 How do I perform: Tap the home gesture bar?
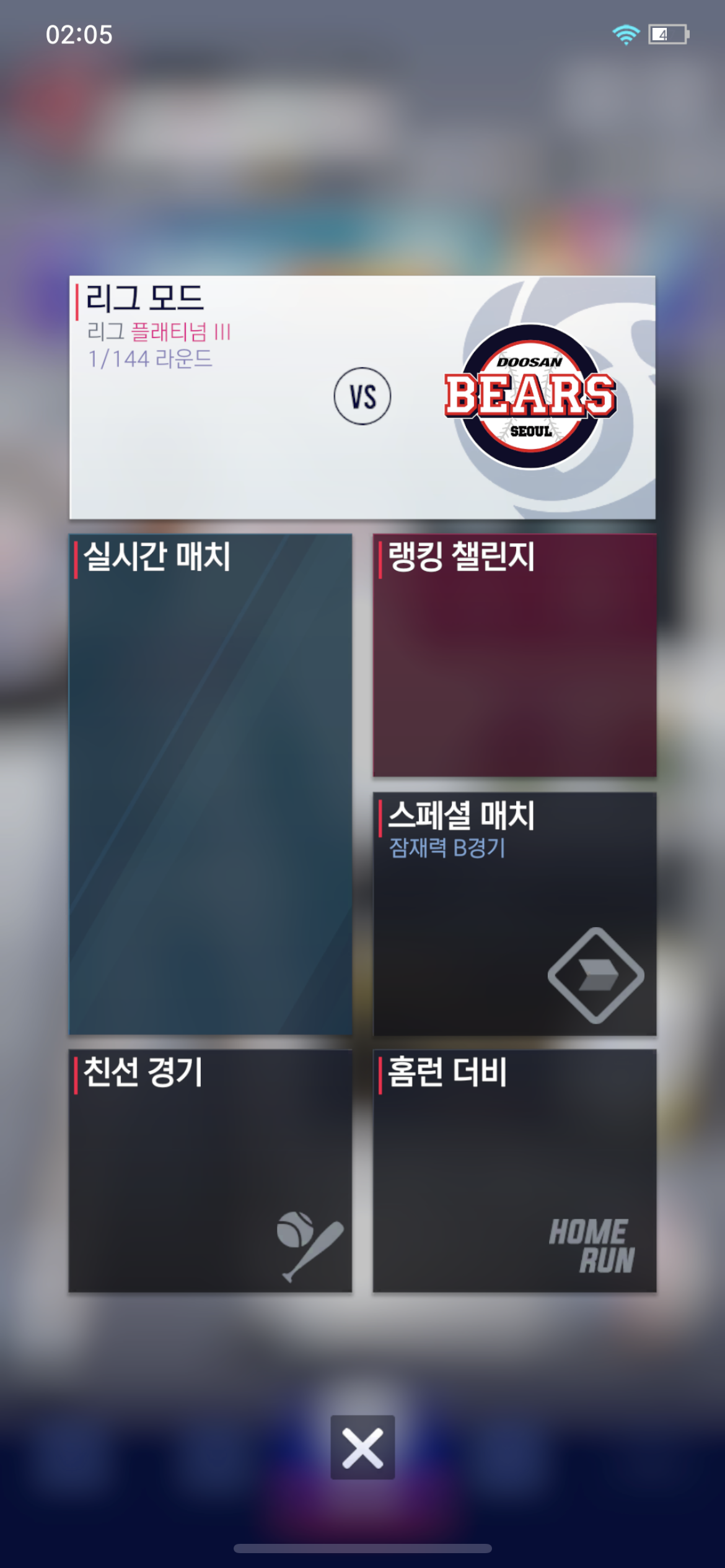[x=362, y=1548]
